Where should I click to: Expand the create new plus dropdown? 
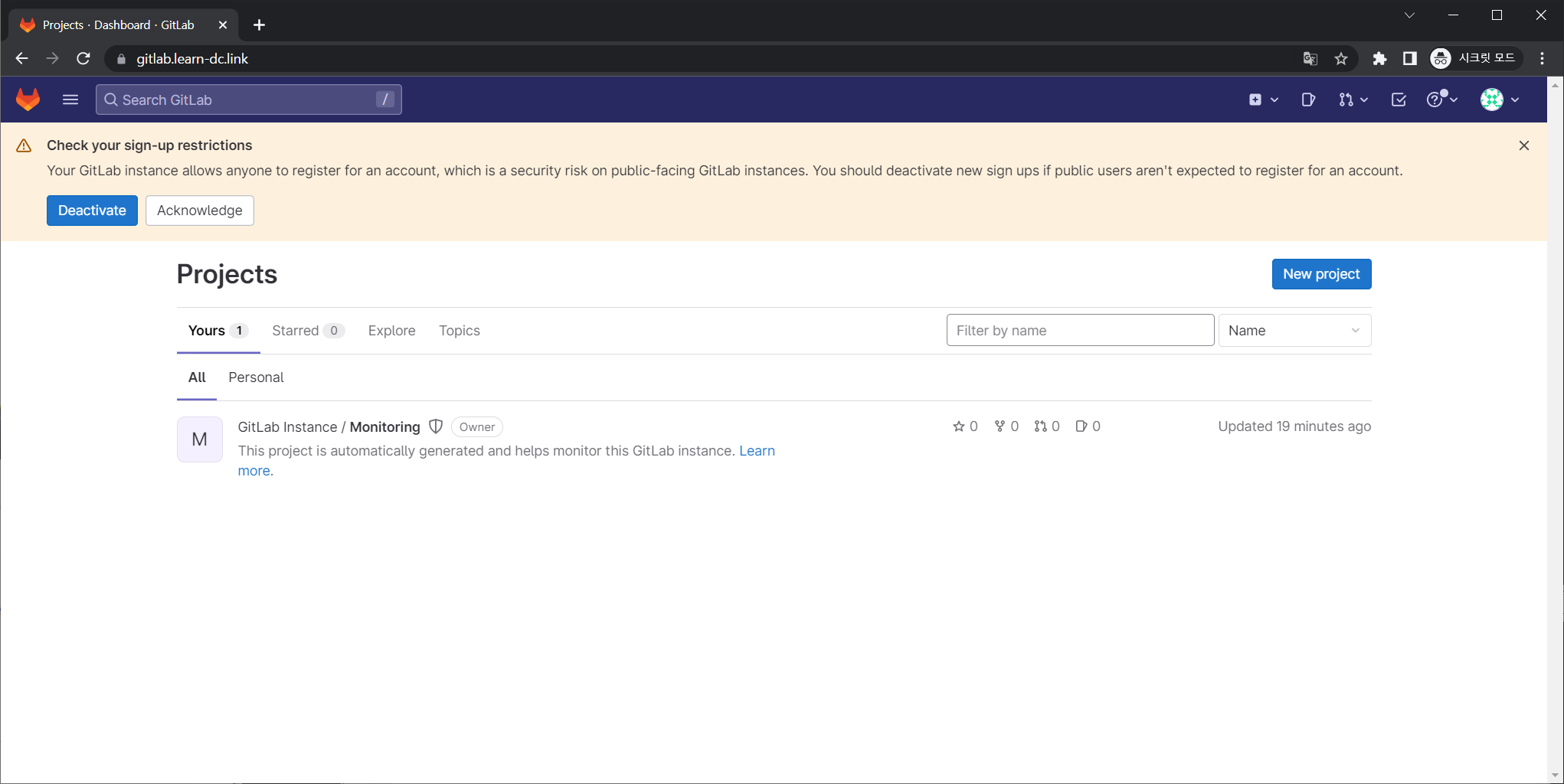[x=1263, y=100]
